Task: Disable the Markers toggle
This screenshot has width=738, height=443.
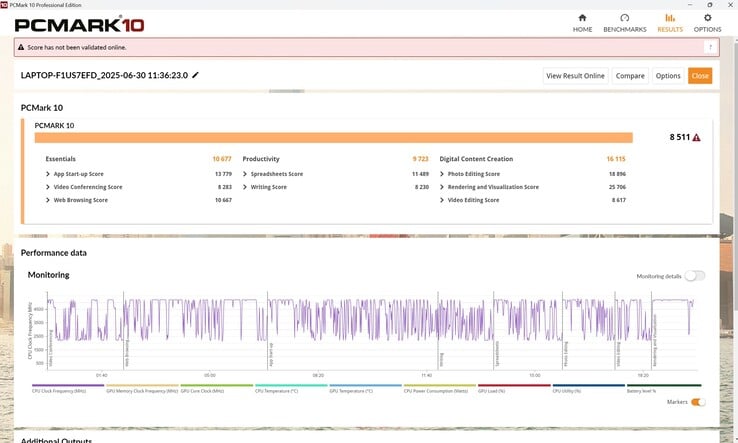Action: click(x=698, y=402)
